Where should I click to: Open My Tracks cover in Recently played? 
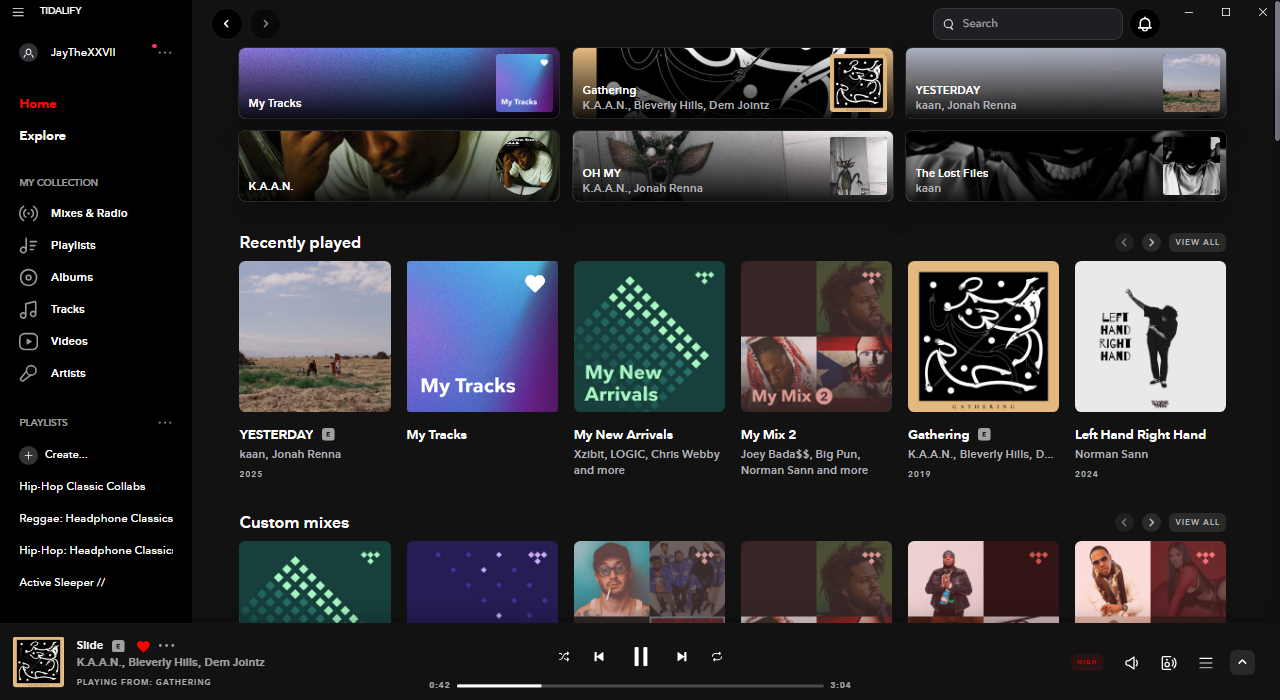(482, 336)
